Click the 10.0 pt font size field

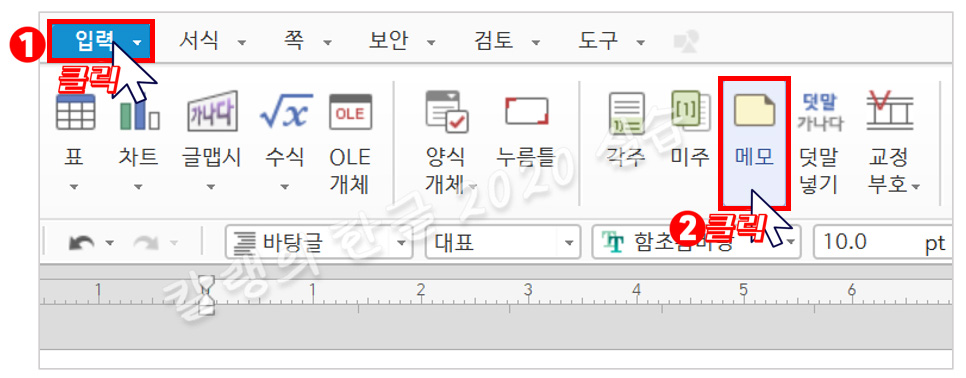coord(882,243)
